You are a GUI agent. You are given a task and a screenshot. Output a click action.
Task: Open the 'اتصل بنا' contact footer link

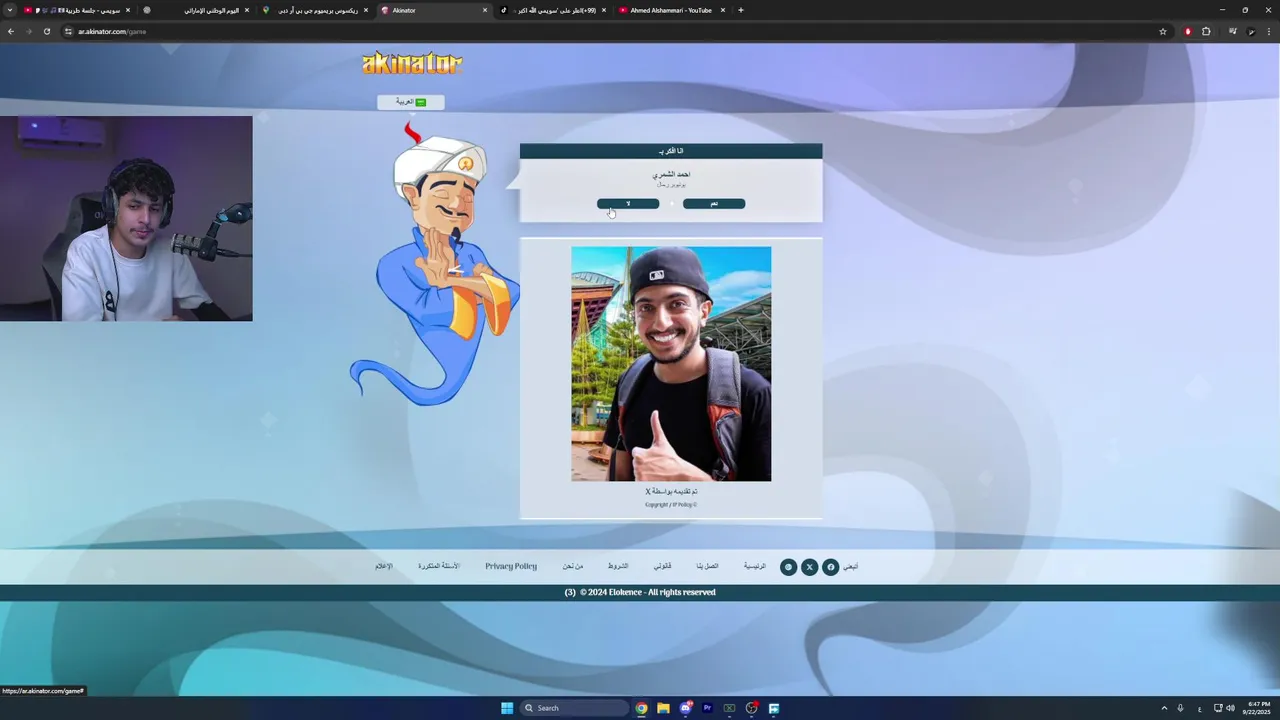(x=708, y=566)
